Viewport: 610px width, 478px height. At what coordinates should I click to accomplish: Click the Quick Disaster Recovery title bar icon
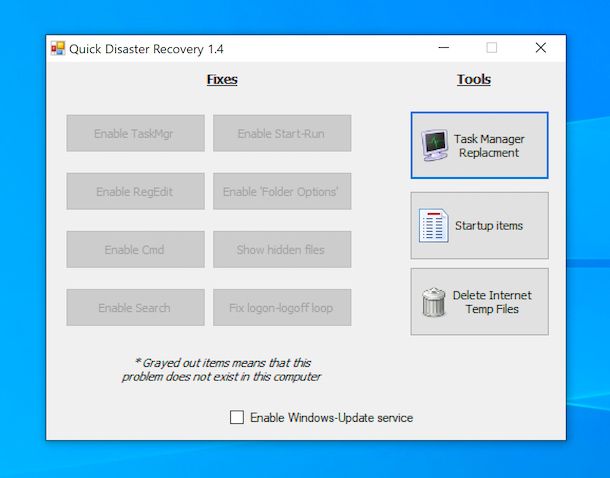tap(58, 49)
